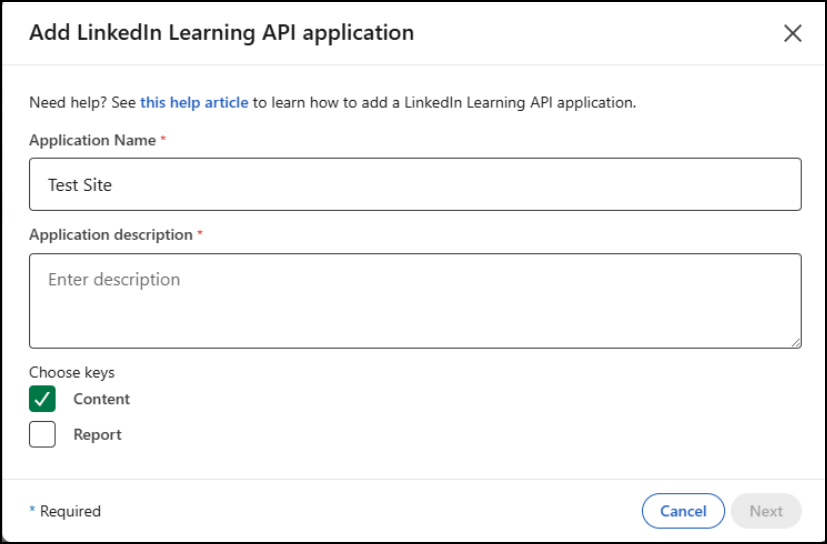Viewport: 827px width, 544px height.
Task: Click the "Choose keys" section label
Action: click(x=72, y=372)
